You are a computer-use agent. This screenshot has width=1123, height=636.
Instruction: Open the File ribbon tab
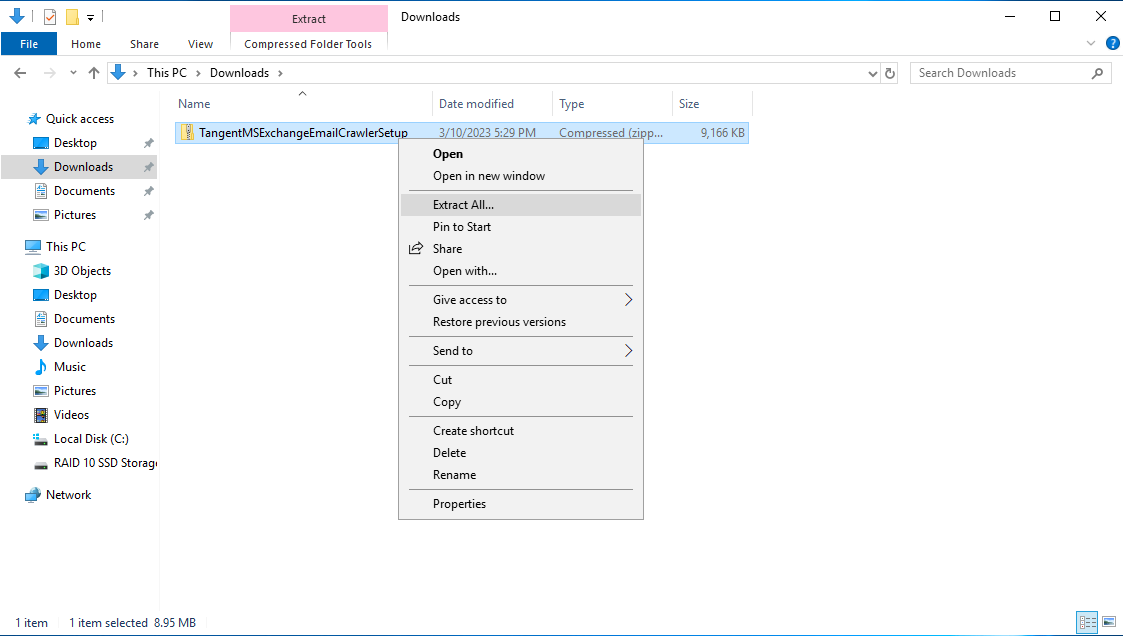pos(29,44)
